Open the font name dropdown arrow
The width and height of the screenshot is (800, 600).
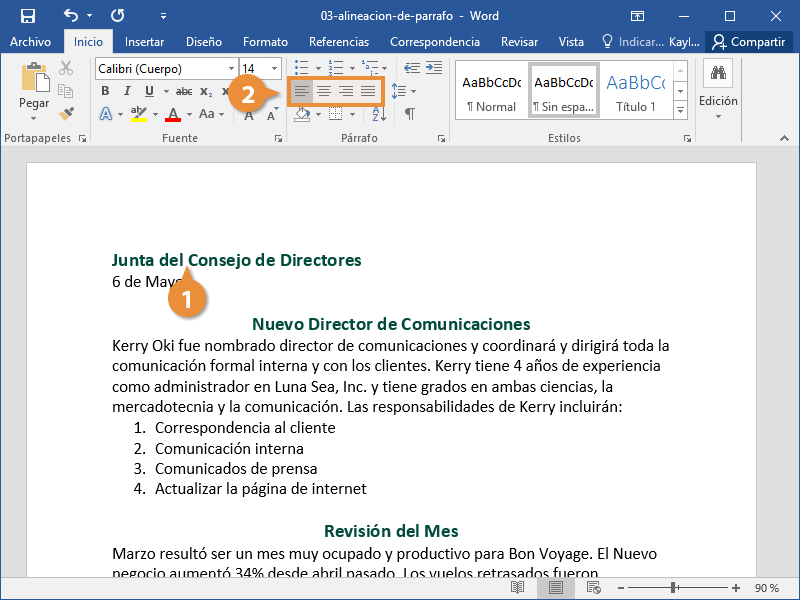pos(231,69)
